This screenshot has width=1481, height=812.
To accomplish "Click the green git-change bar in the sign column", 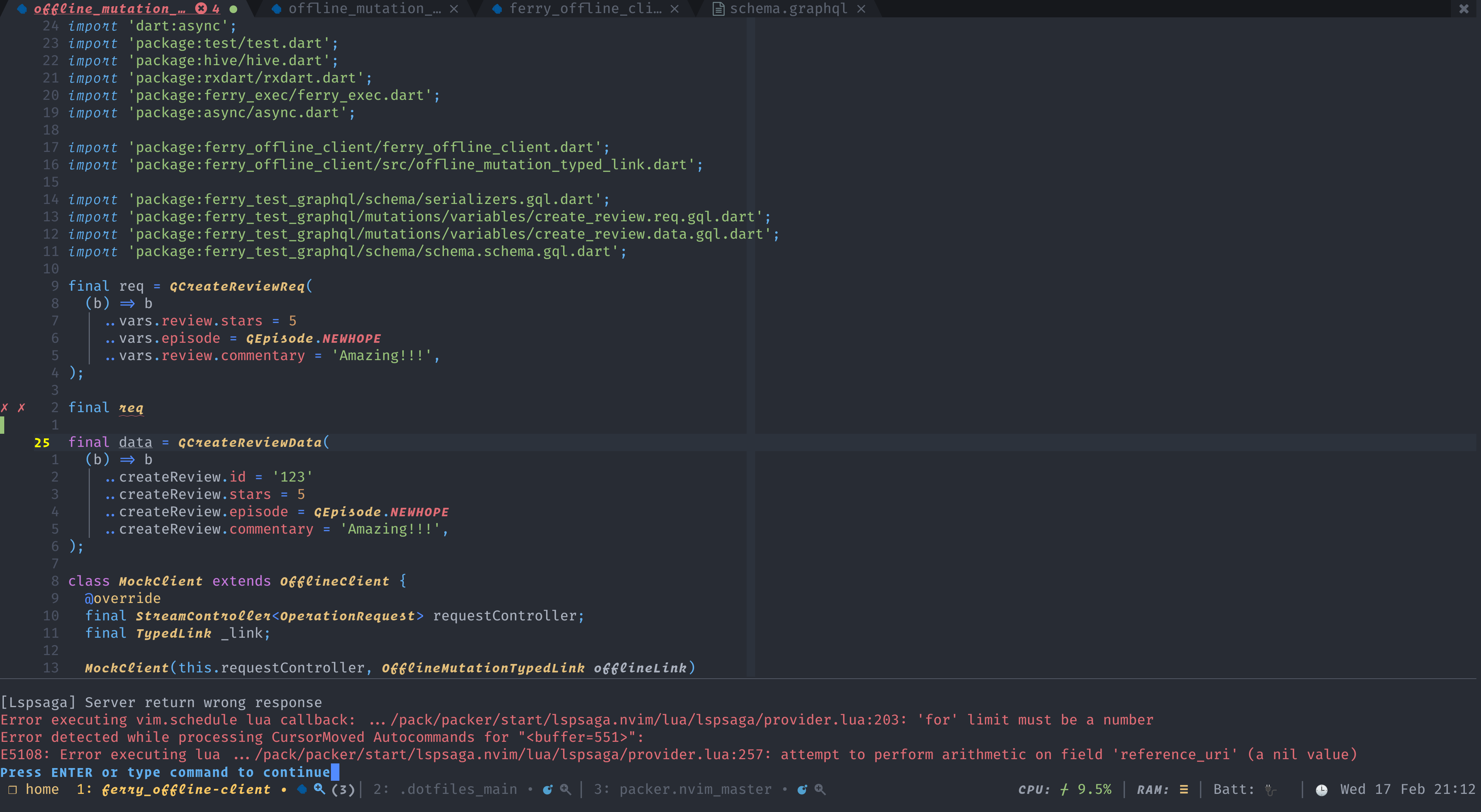I will pyautogui.click(x=2, y=425).
